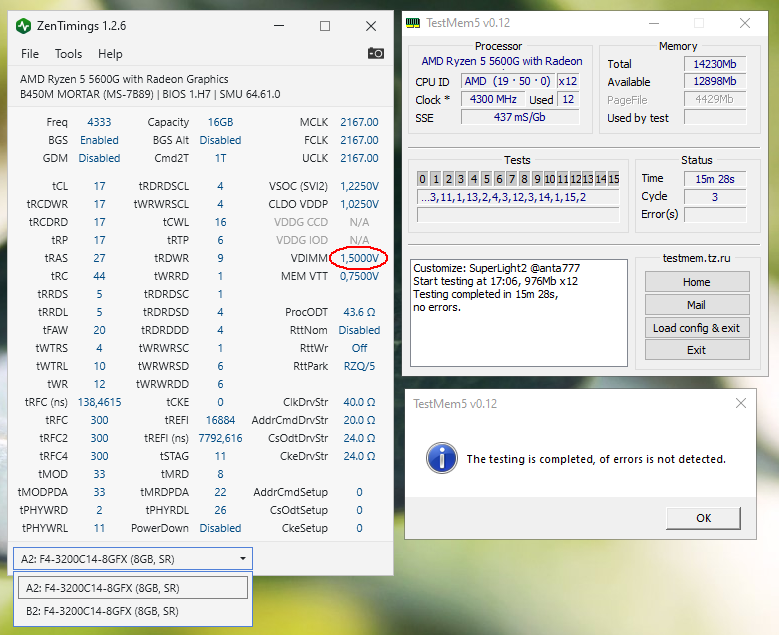Click the Mail button in TestMem5
779x635 pixels.
click(697, 305)
